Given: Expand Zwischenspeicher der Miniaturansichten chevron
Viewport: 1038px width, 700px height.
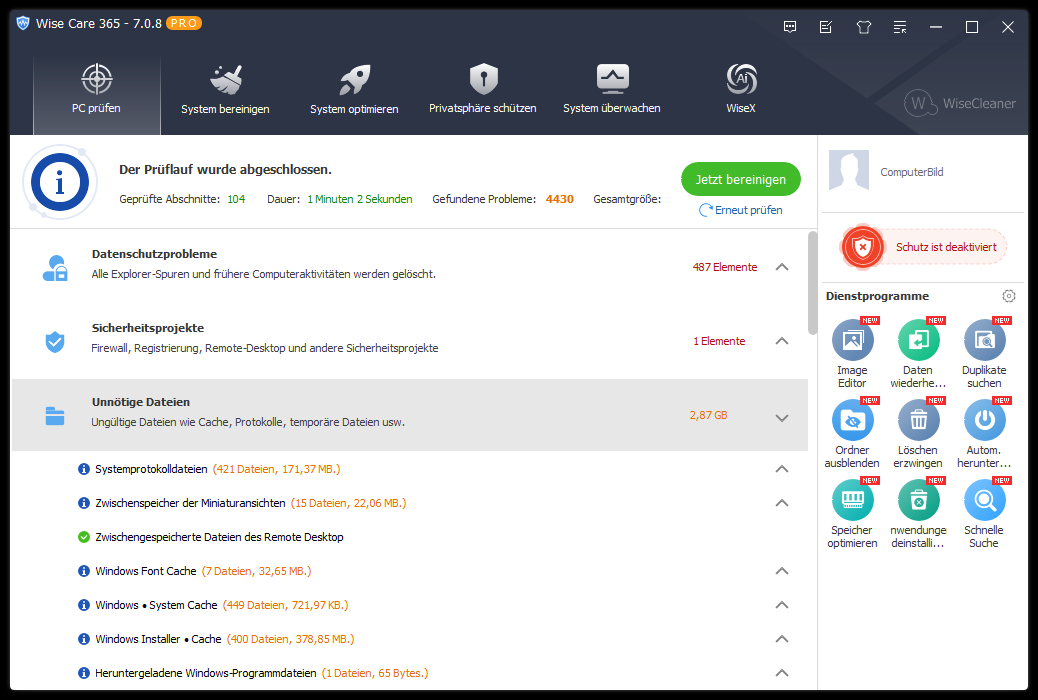Looking at the screenshot, I should click(782, 503).
